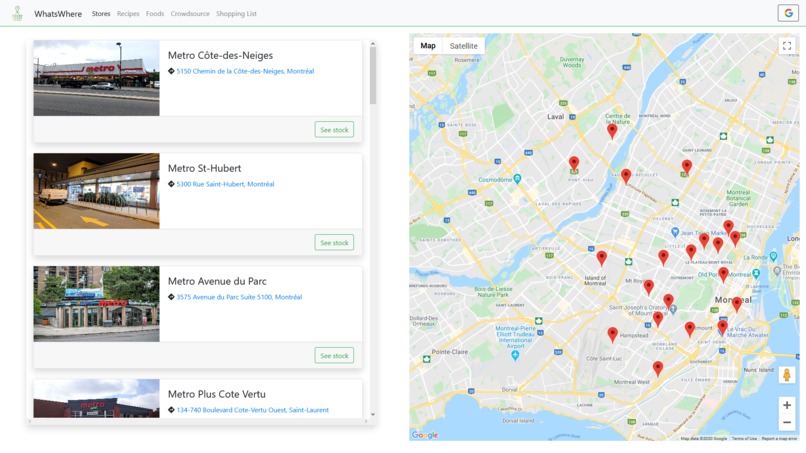Open the Crowdsource page
Screen dimensions: 806x453
tap(190, 14)
